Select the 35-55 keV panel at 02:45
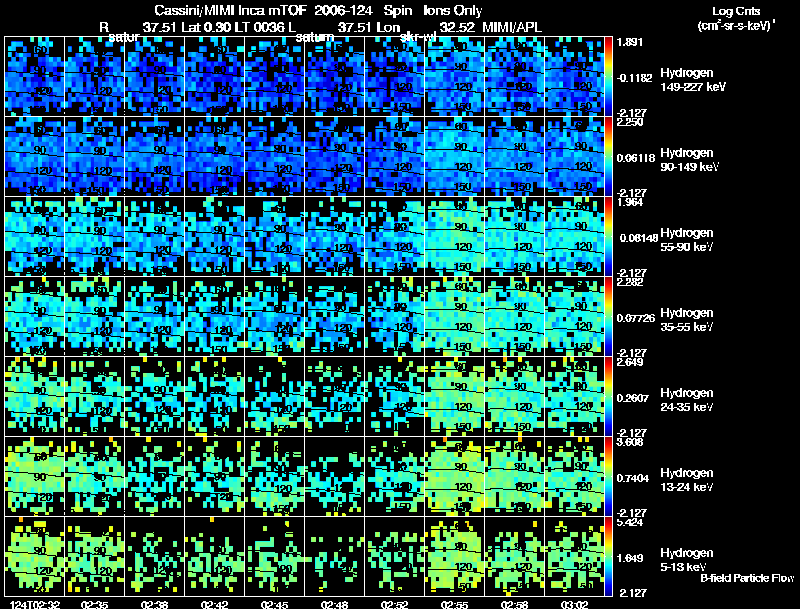800x609 pixels. 274,316
